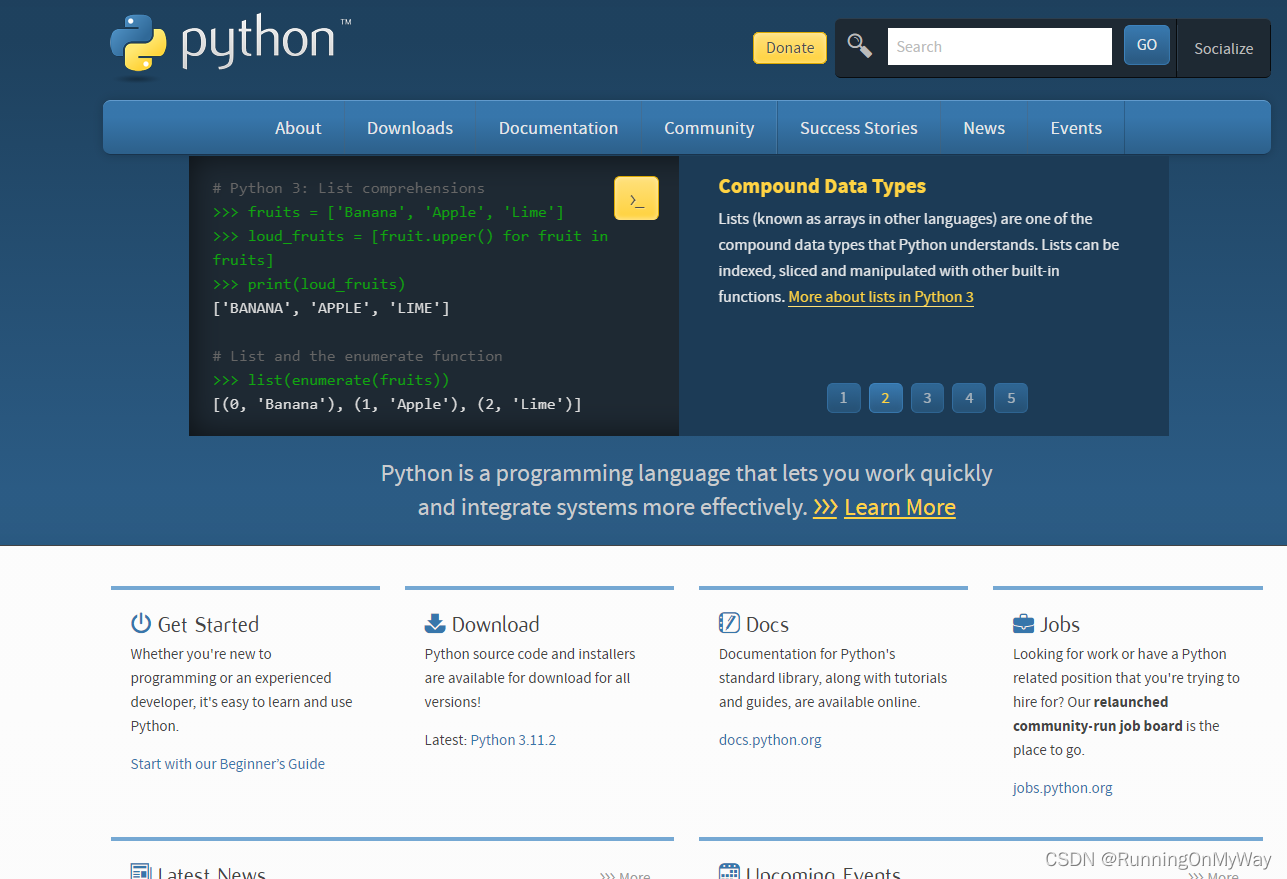Click the Docs heading

coord(768,624)
